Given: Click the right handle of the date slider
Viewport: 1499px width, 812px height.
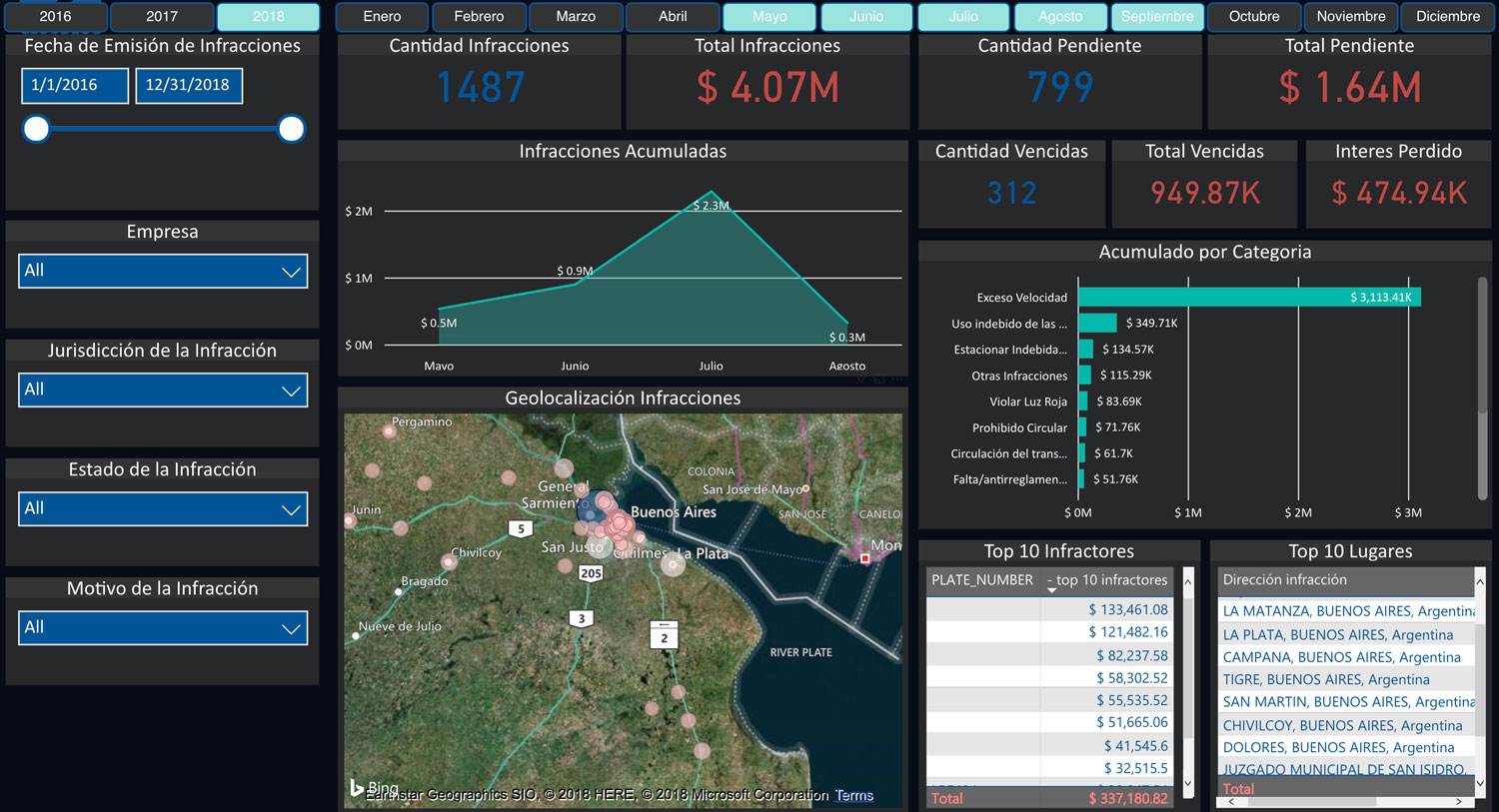Looking at the screenshot, I should coord(292,129).
